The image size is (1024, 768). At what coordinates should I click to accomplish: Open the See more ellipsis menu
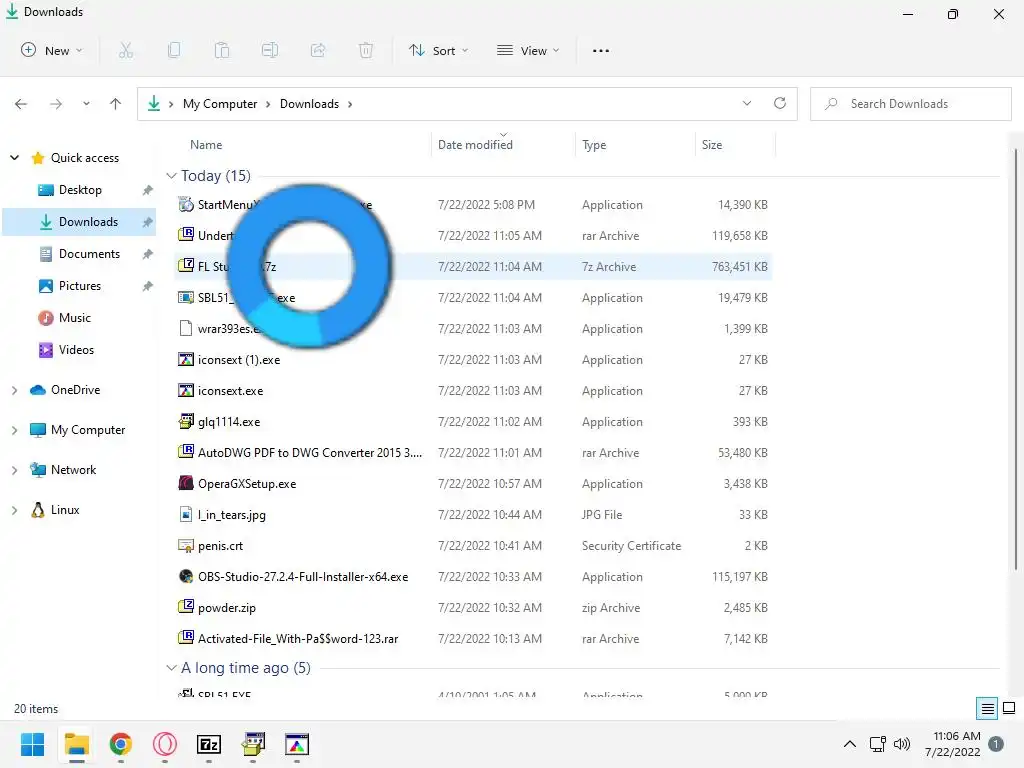(x=601, y=50)
